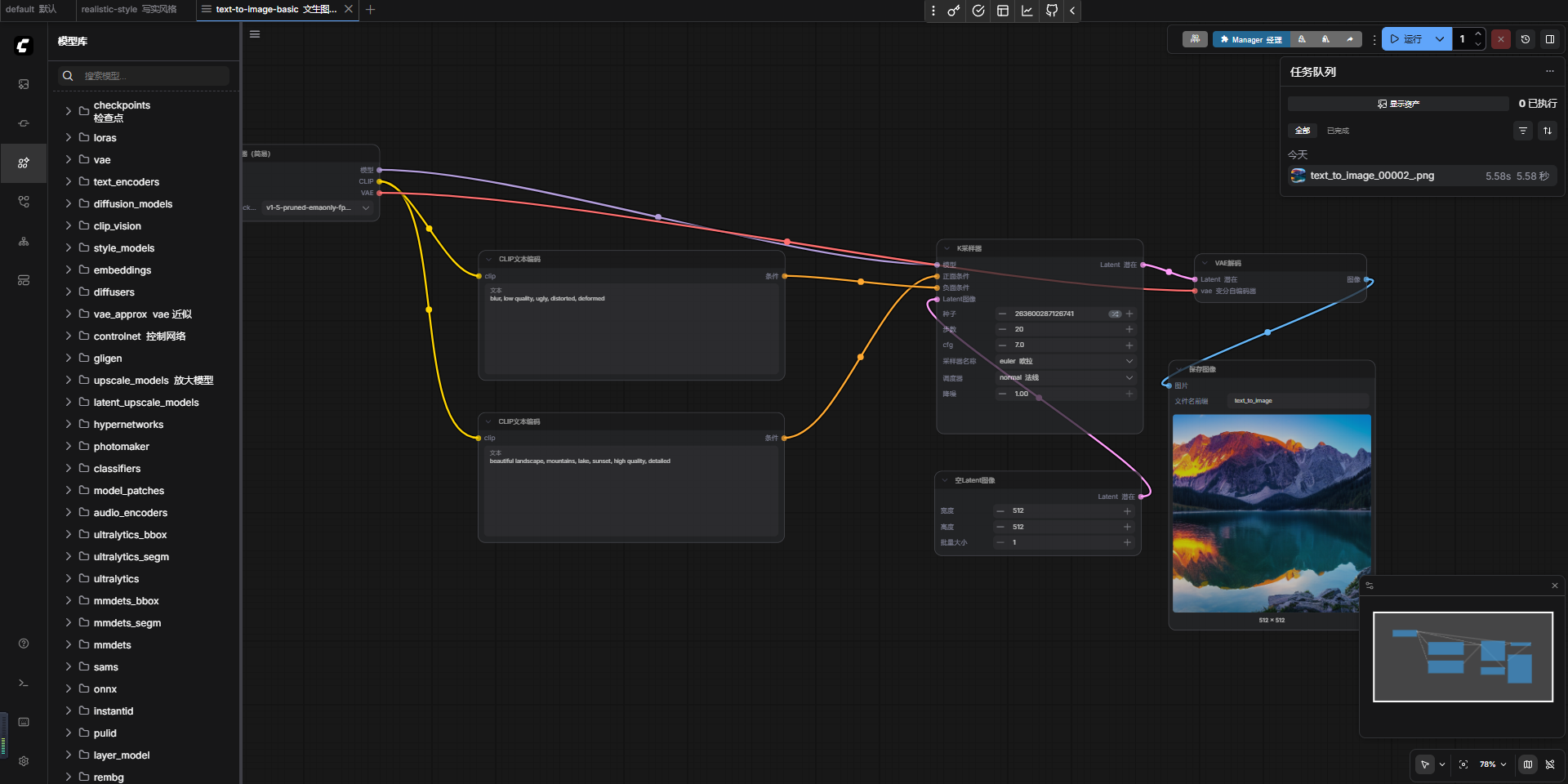Open the filter icon in task queue
Viewport: 1568px width, 784px height.
(1523, 131)
